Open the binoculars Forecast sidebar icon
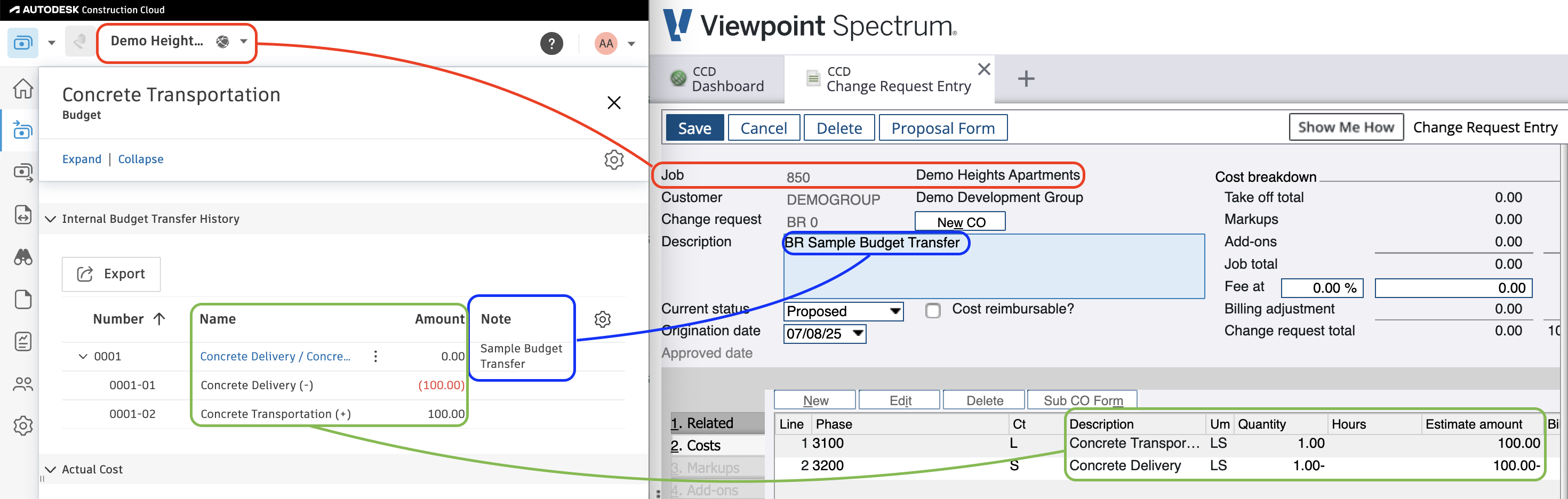This screenshot has height=499, width=1568. [23, 257]
